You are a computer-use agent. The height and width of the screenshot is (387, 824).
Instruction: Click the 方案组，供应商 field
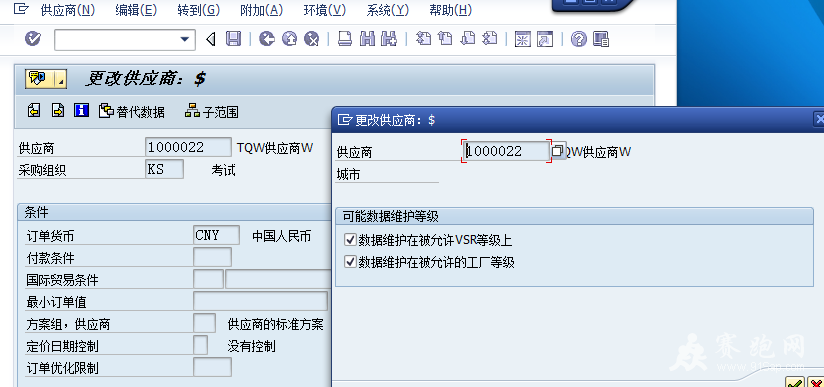[x=204, y=323]
